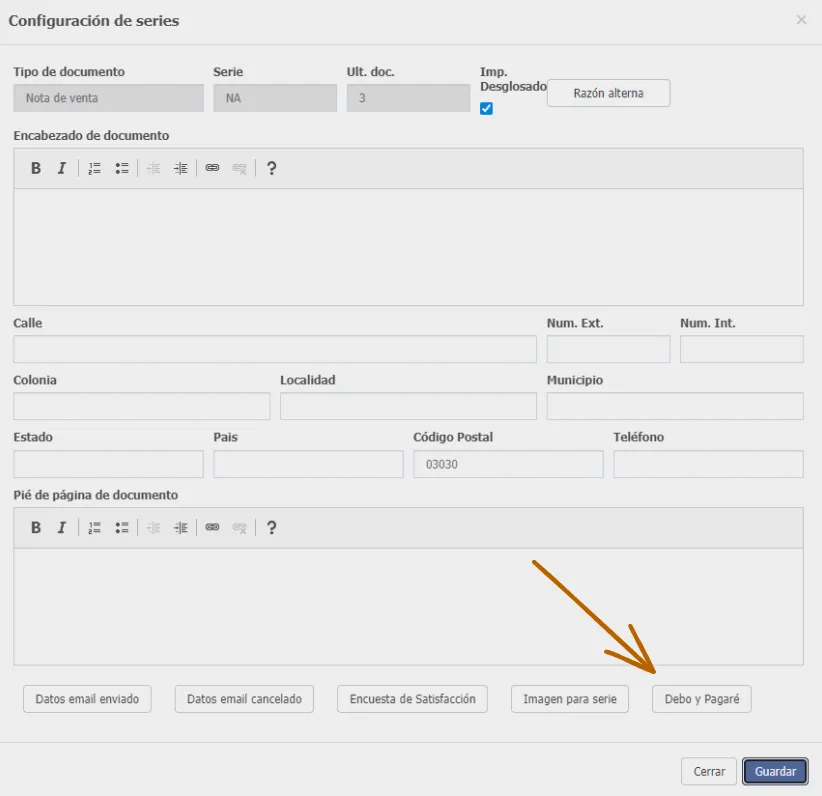Insert numbered list in Pié de página editor
This screenshot has width=822, height=796.
94,528
